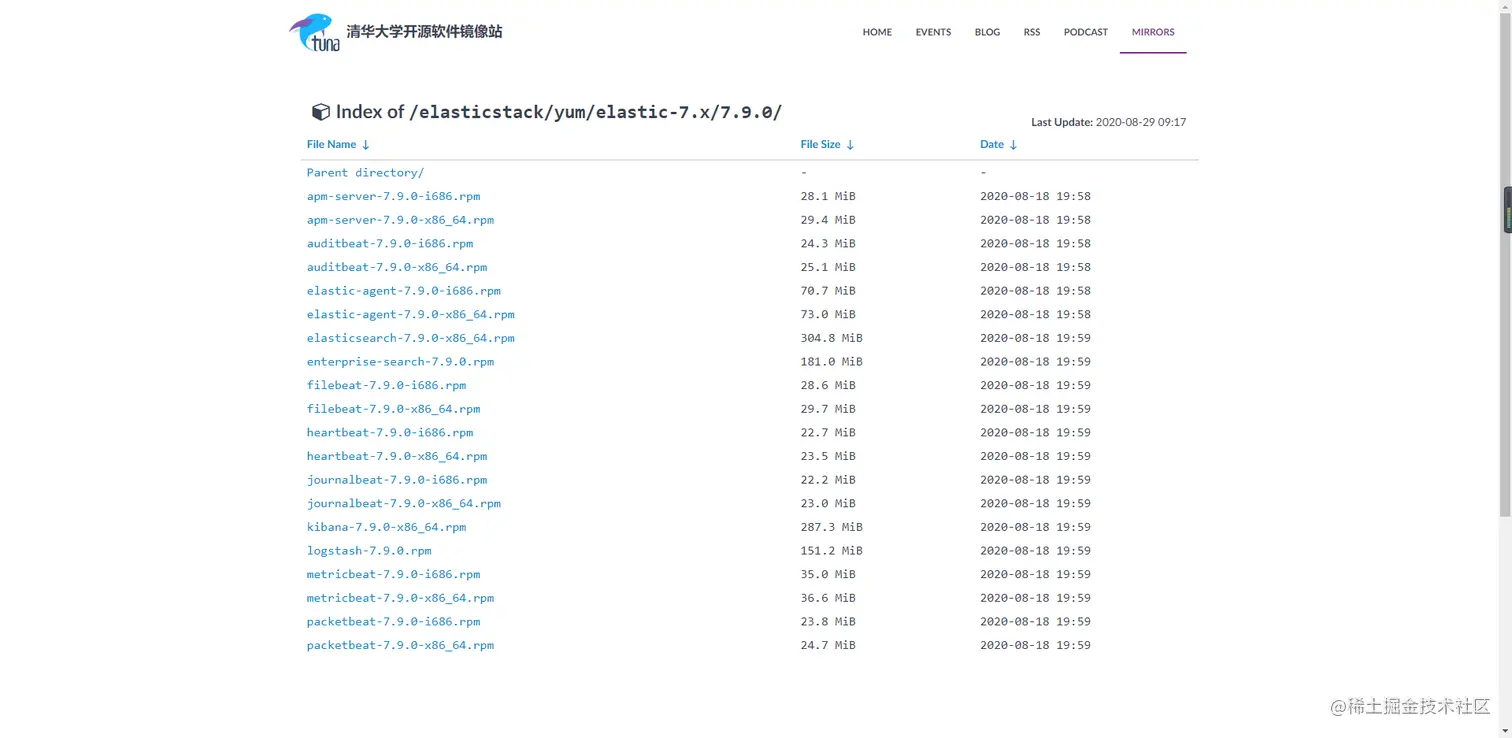The width and height of the screenshot is (1512, 738).
Task: Download filebeat-7.9.0-i686.rpm
Action: click(386, 385)
